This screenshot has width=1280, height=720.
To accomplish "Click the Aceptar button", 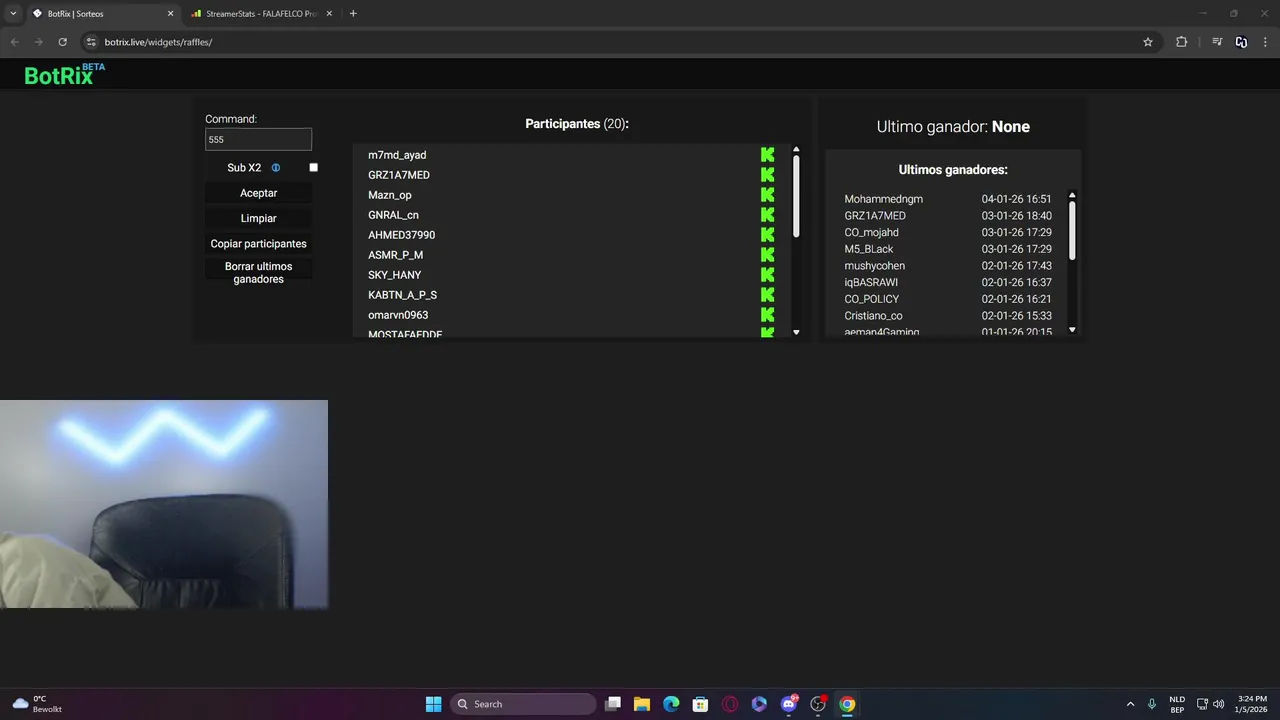I will [x=258, y=193].
